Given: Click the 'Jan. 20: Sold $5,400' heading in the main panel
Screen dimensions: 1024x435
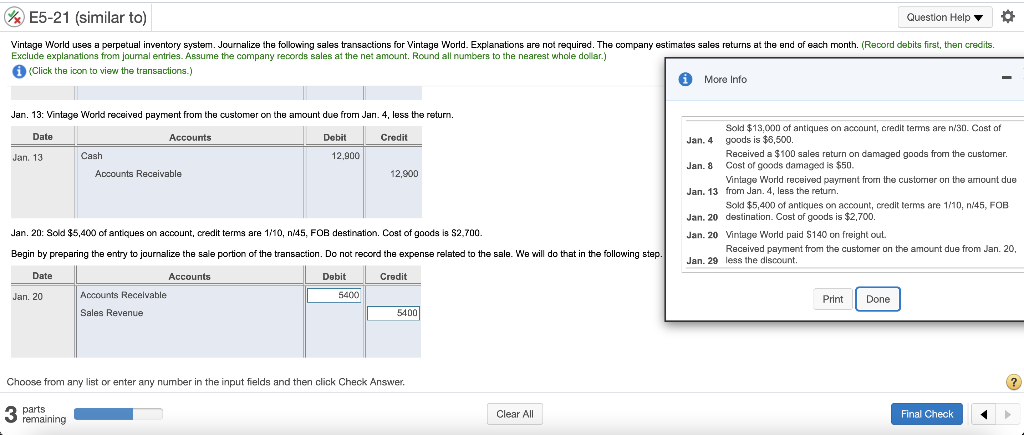Looking at the screenshot, I should 248,233.
